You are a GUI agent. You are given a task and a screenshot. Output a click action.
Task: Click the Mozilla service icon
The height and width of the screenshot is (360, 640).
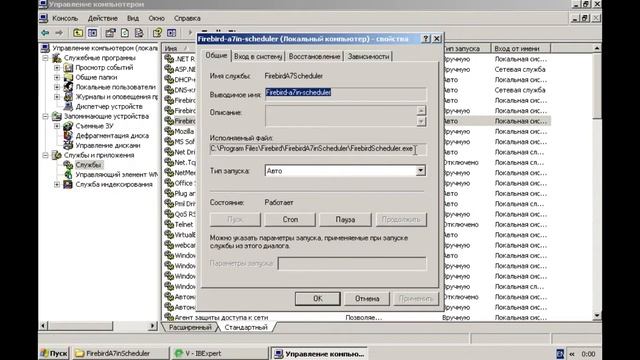pyautogui.click(x=169, y=131)
